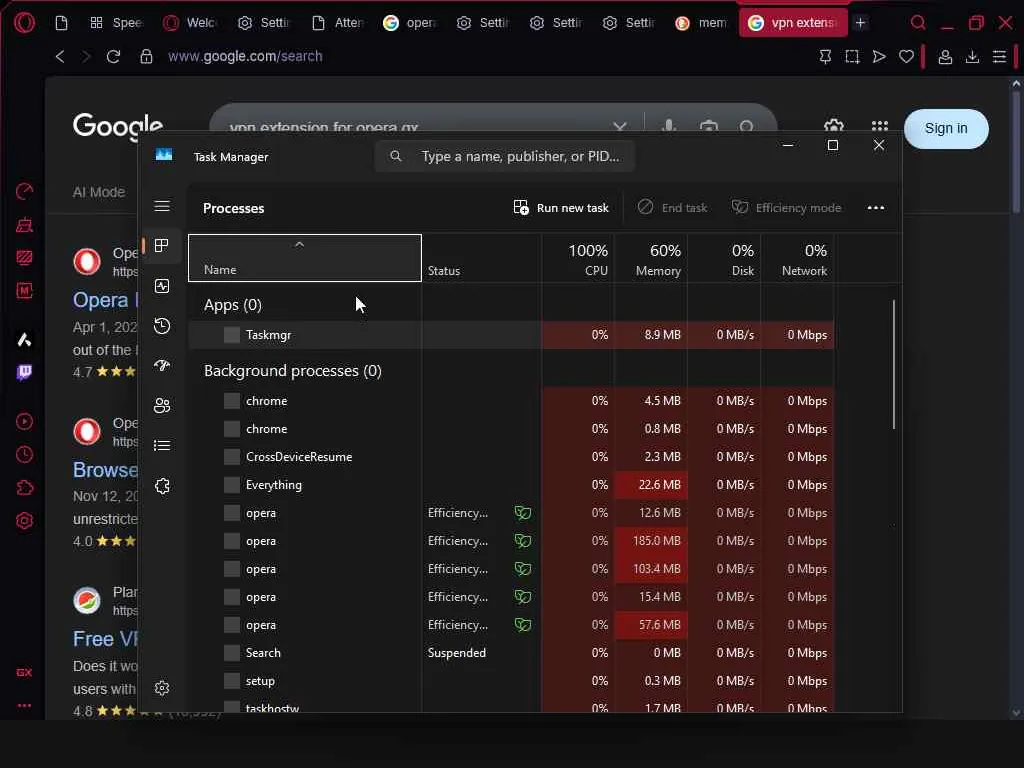1024x768 pixels.
Task: Select the opera process using 185.0 MB
Action: [511, 541]
